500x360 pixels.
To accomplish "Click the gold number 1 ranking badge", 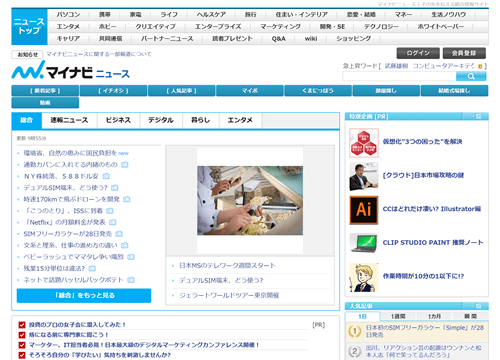I will click(355, 331).
